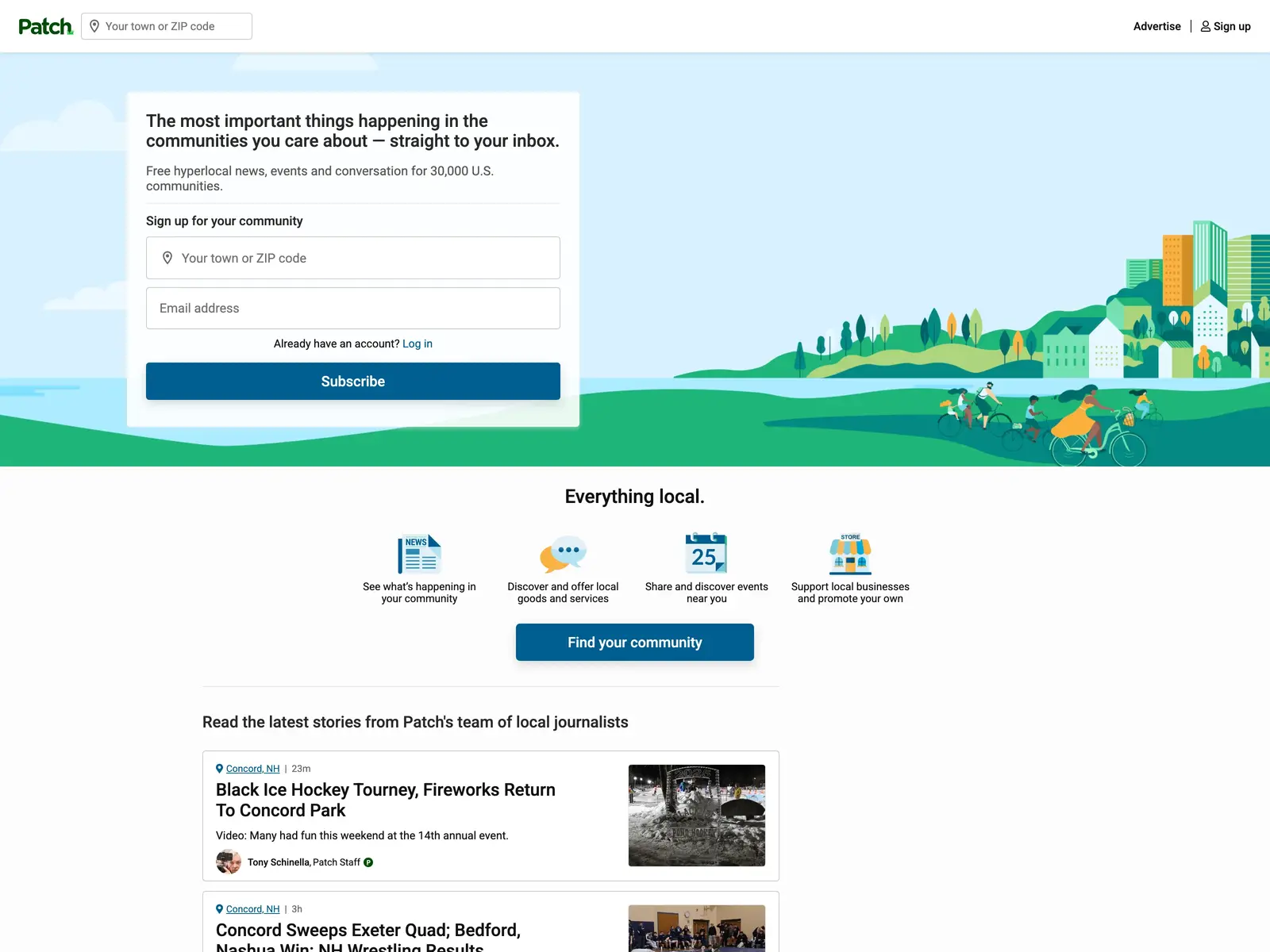Click the location pin beside Concord, NH 3h
This screenshot has width=1270, height=952.
220,909
